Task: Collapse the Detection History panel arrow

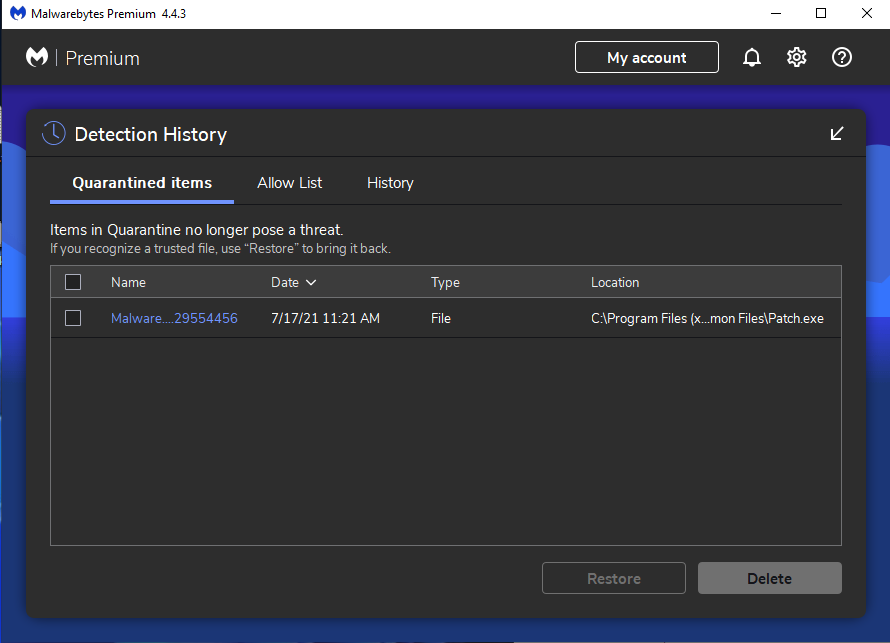Action: point(837,133)
